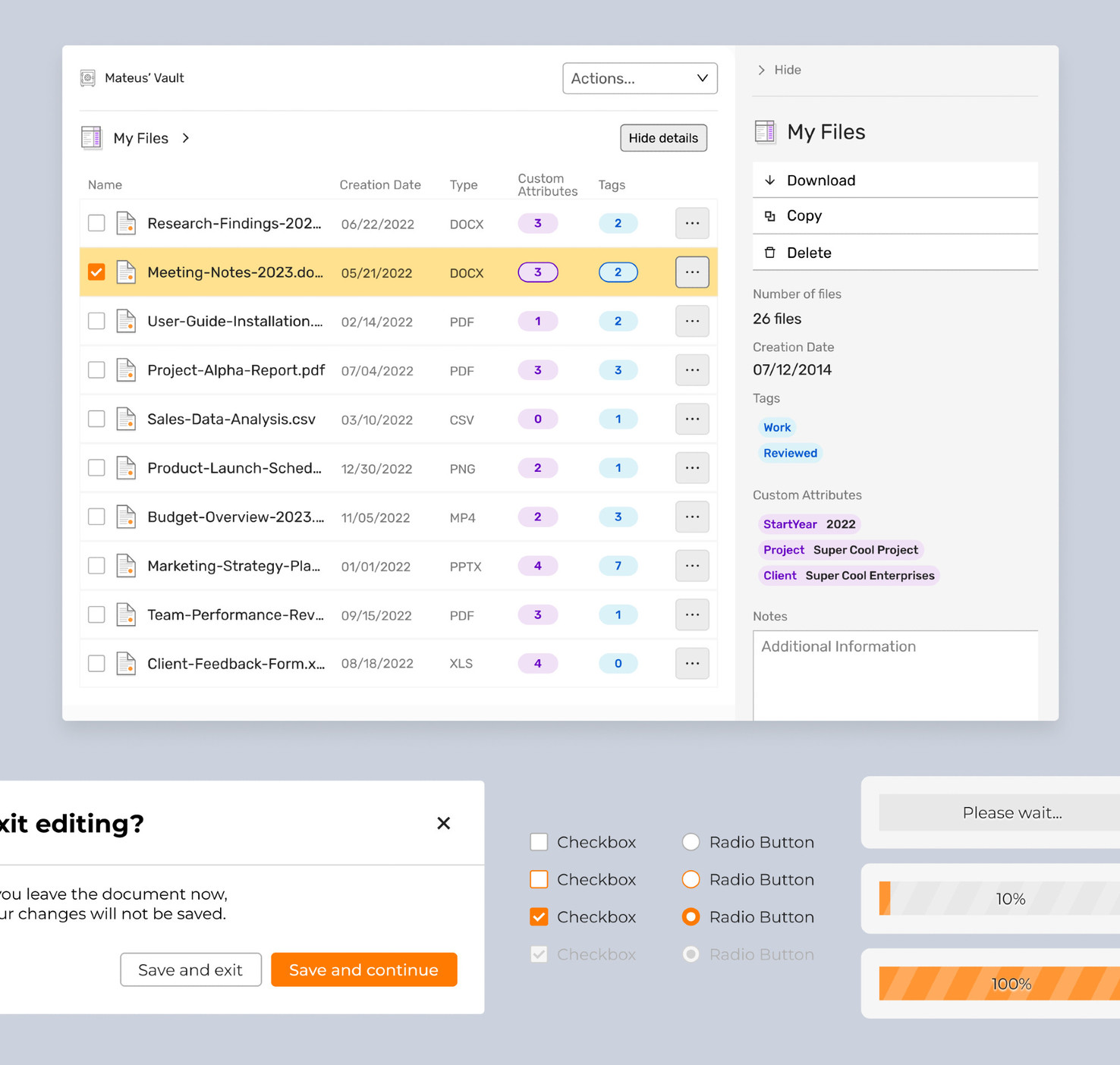
Task: Sort by the Creation Date column header
Action: pos(380,185)
